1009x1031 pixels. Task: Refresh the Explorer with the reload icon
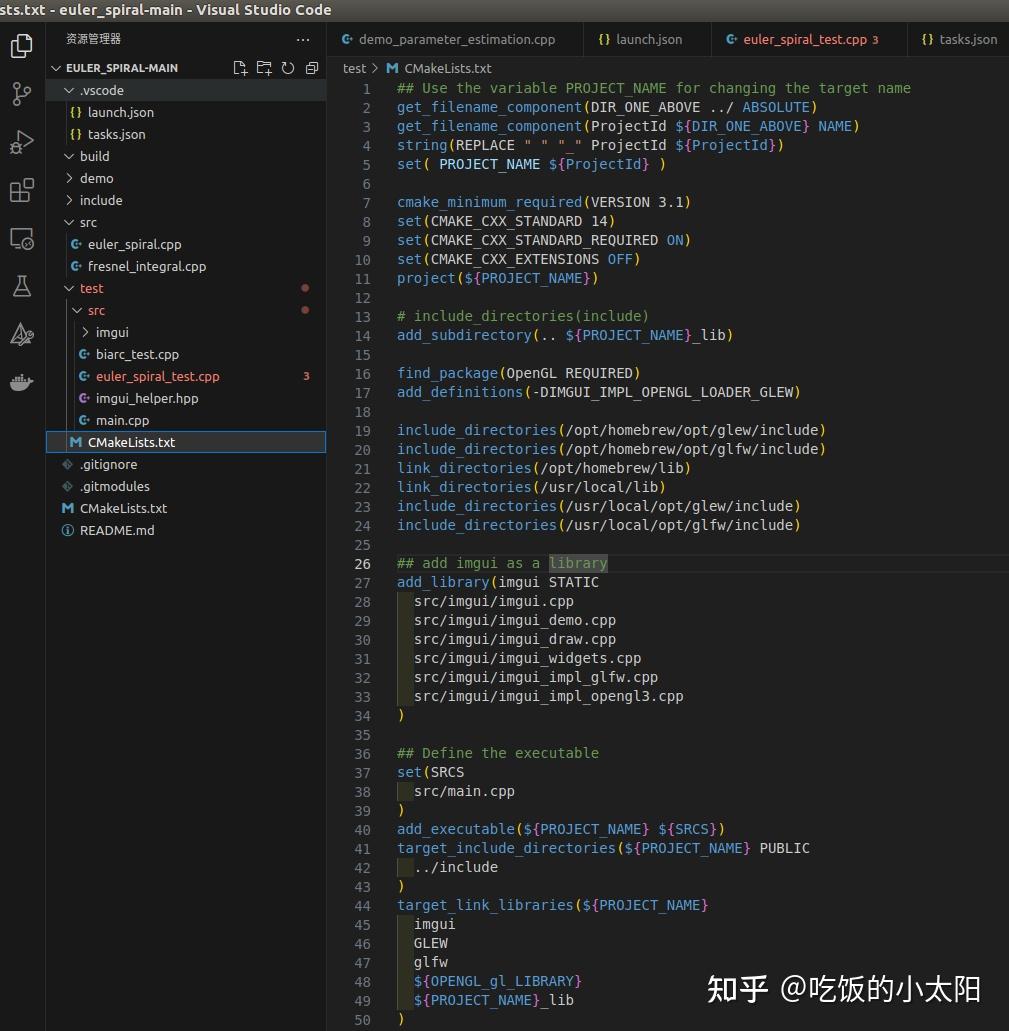(x=287, y=67)
